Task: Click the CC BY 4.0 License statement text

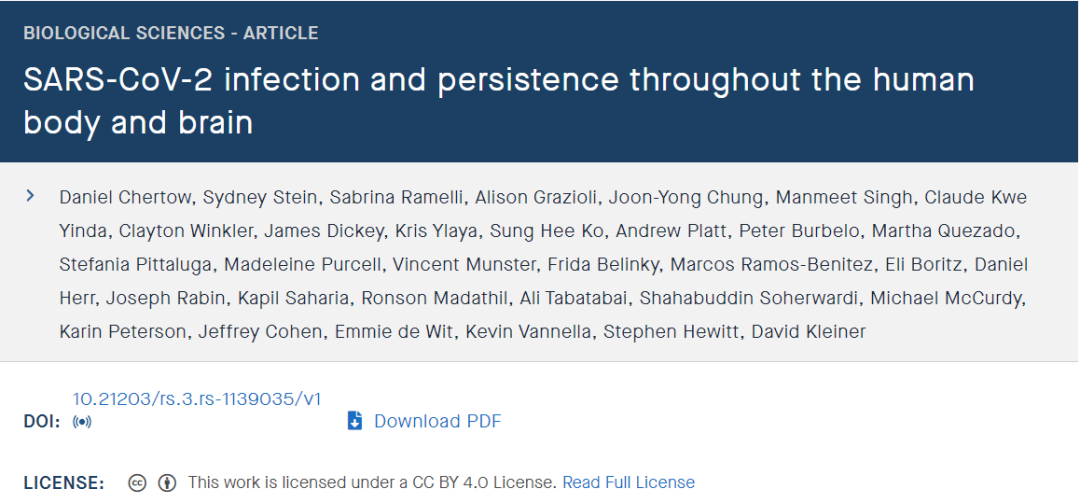Action: pos(372,482)
